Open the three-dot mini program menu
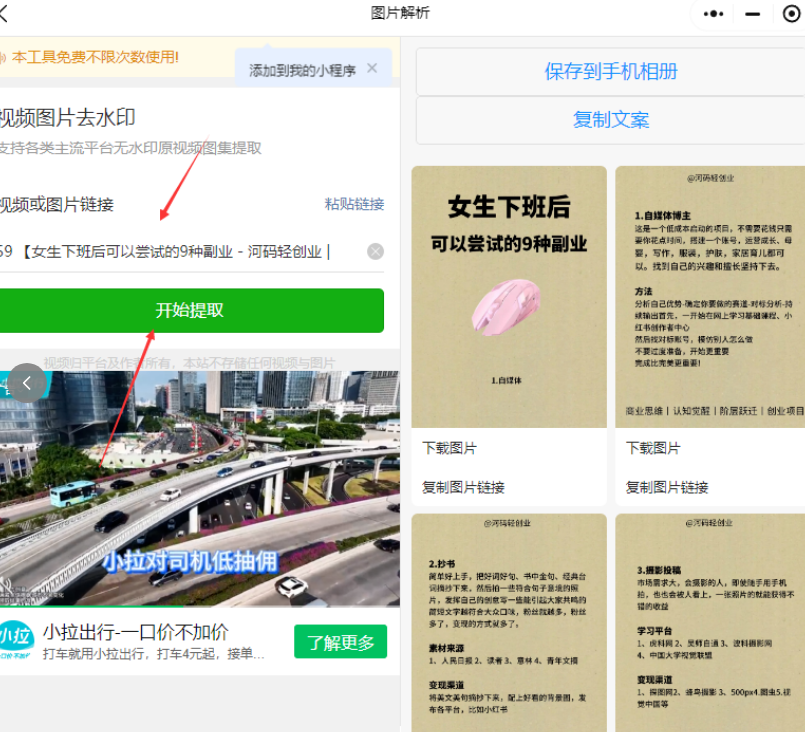Image resolution: width=805 pixels, height=732 pixels. click(x=713, y=14)
